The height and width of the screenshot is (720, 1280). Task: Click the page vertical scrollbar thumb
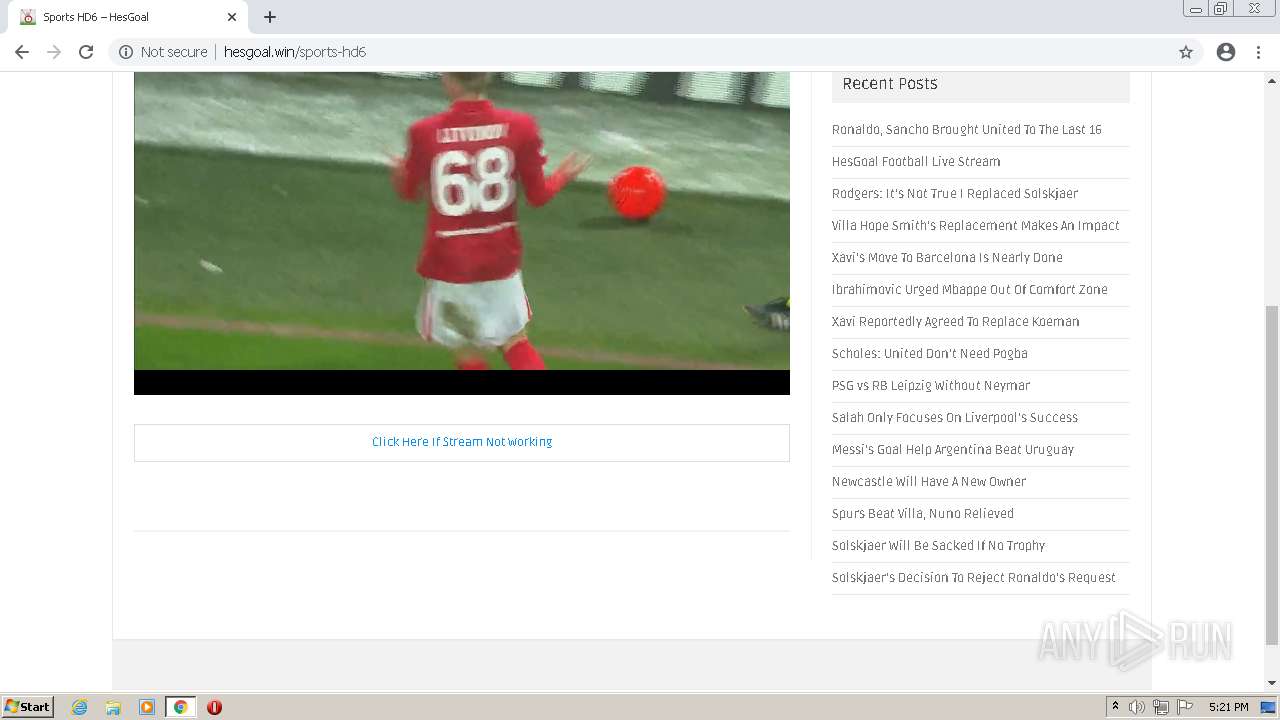1272,475
